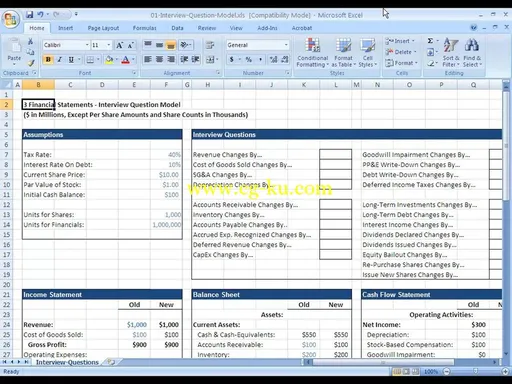The image size is (512, 384).
Task: Open Format as Table gallery
Action: 343,52
